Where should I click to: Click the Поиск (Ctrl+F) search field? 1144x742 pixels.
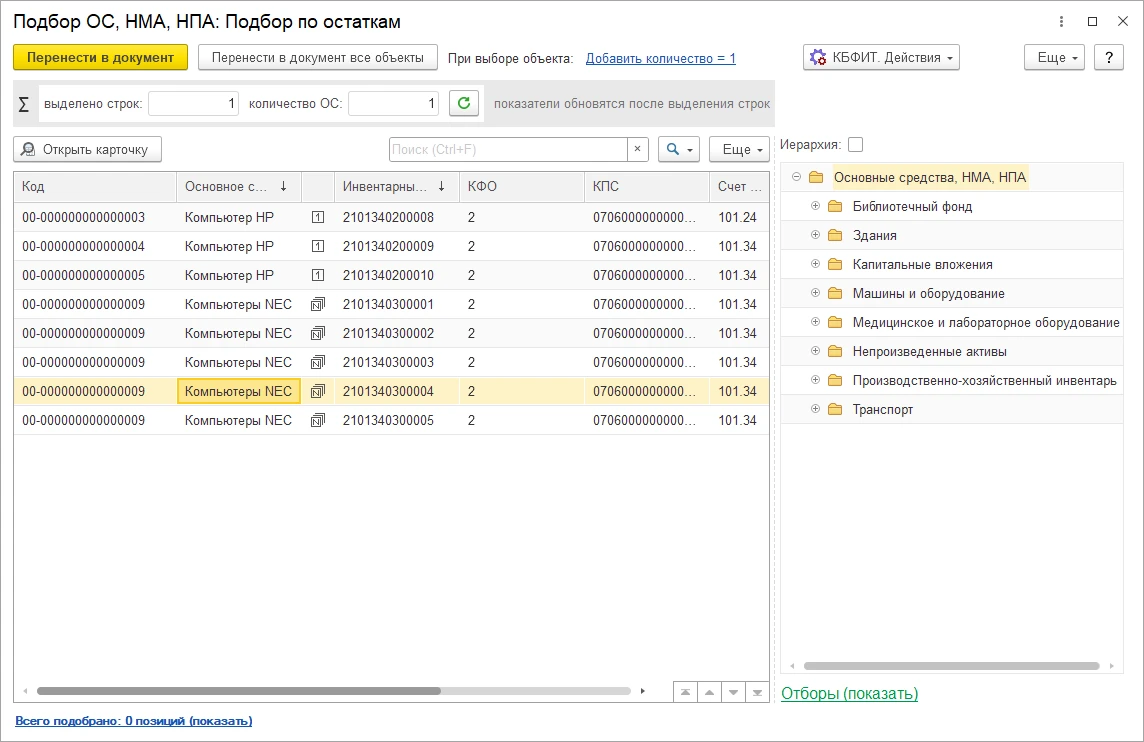tap(509, 149)
